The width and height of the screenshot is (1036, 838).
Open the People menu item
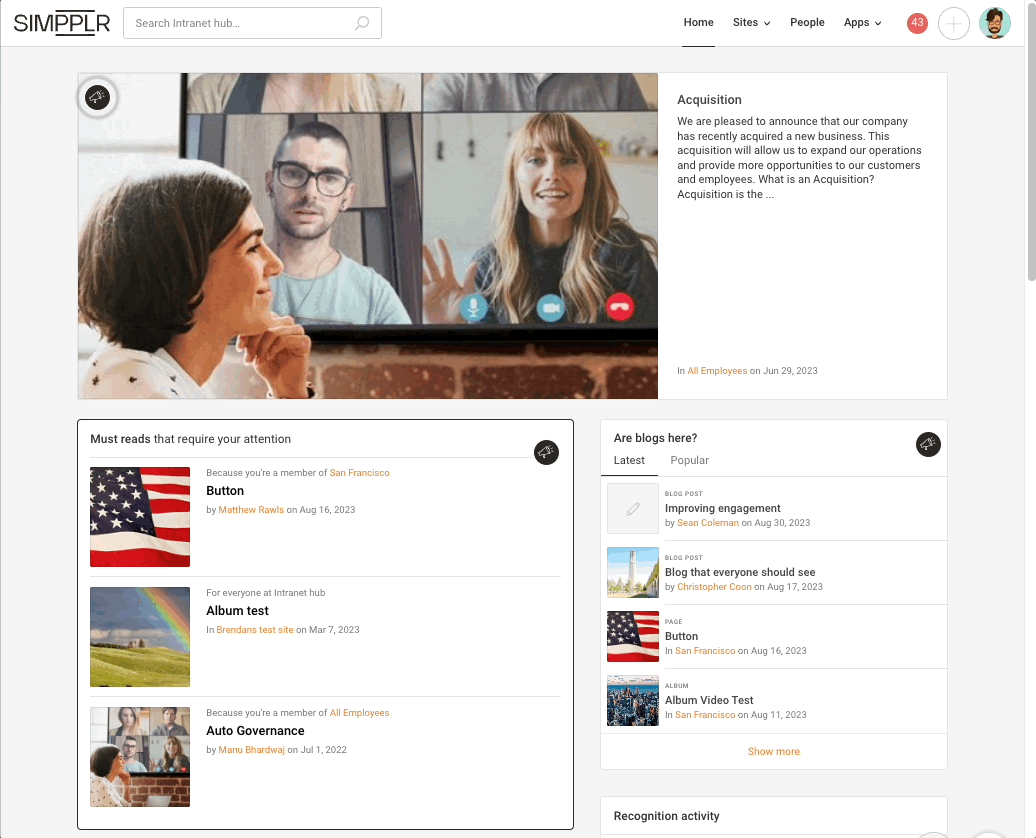pyautogui.click(x=807, y=22)
